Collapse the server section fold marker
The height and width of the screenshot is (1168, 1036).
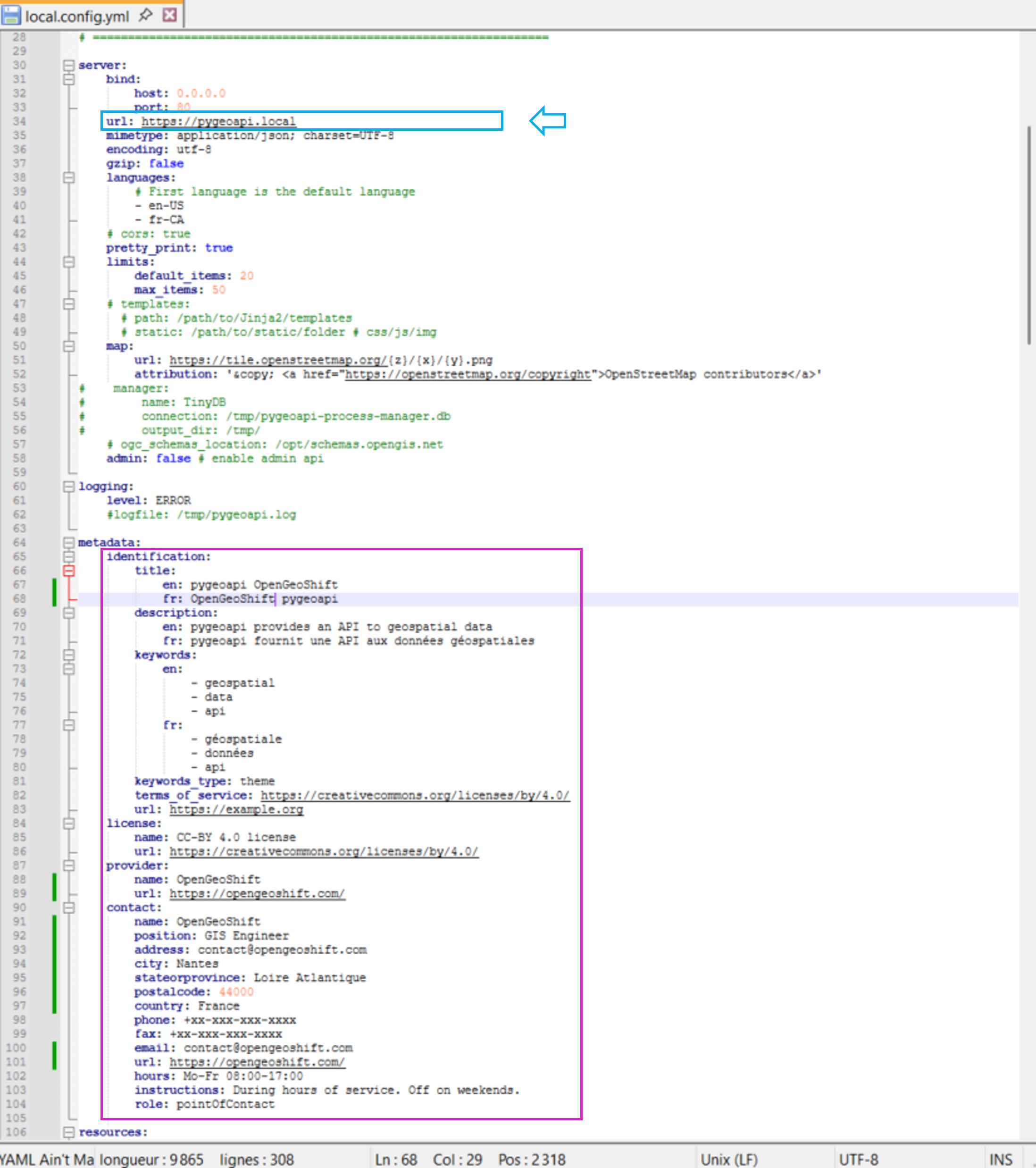(70, 65)
